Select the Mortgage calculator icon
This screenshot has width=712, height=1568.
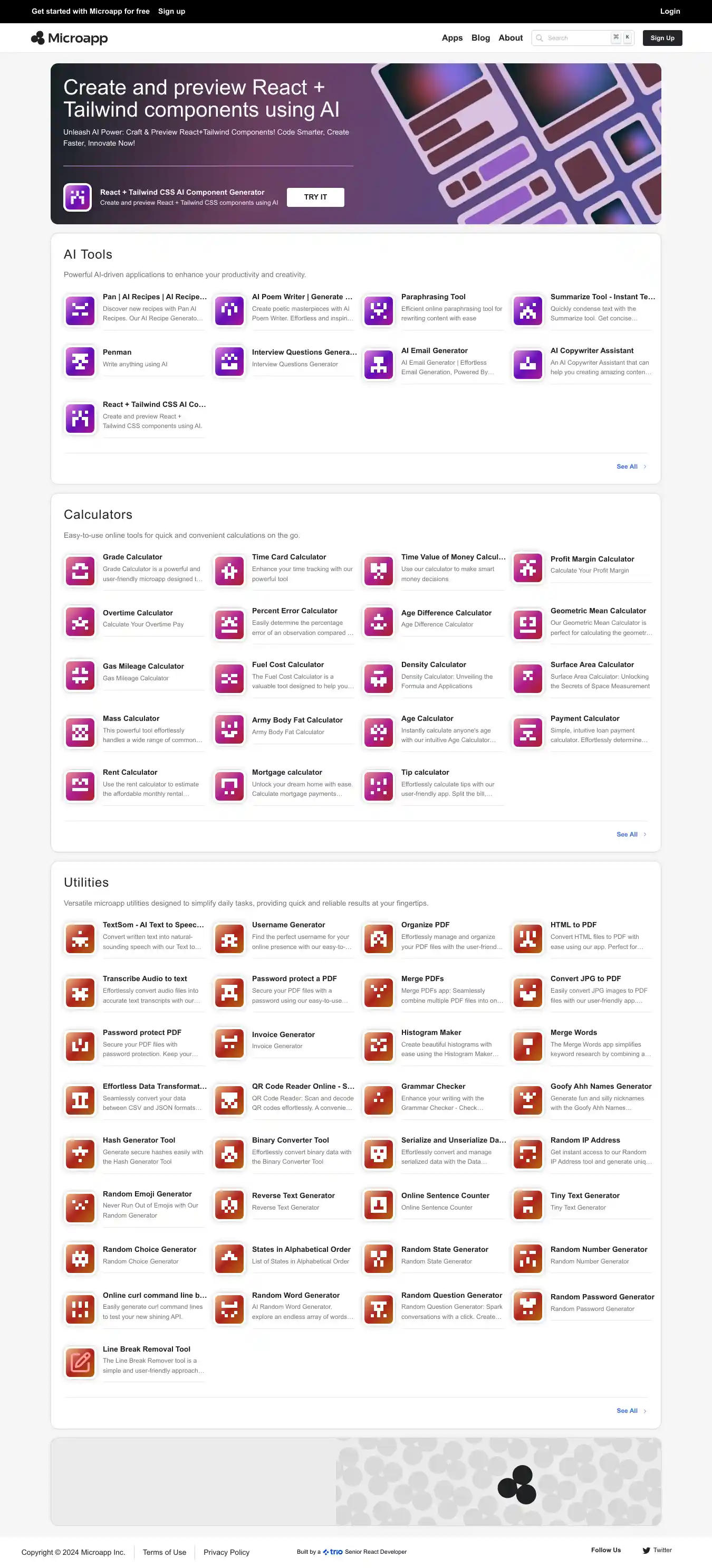[x=229, y=786]
